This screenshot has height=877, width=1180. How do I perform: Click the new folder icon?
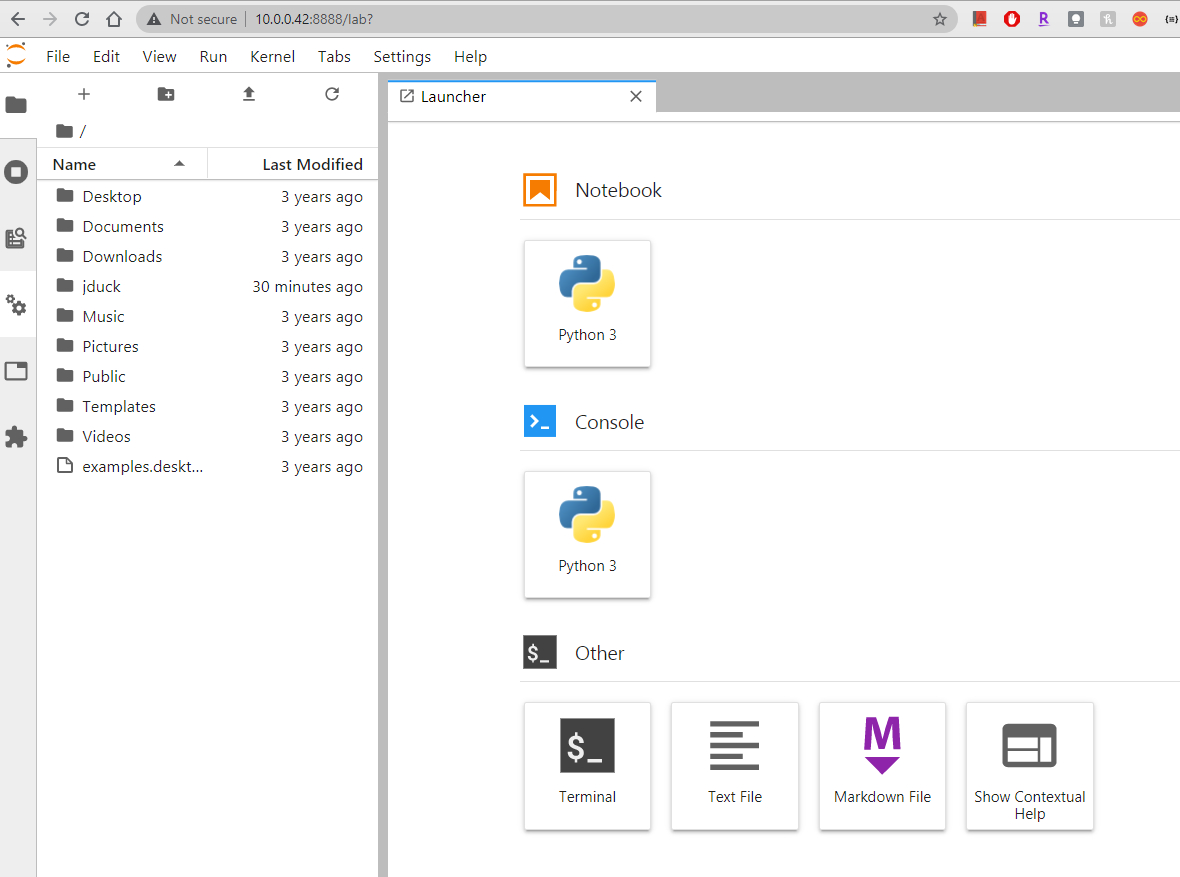165,93
